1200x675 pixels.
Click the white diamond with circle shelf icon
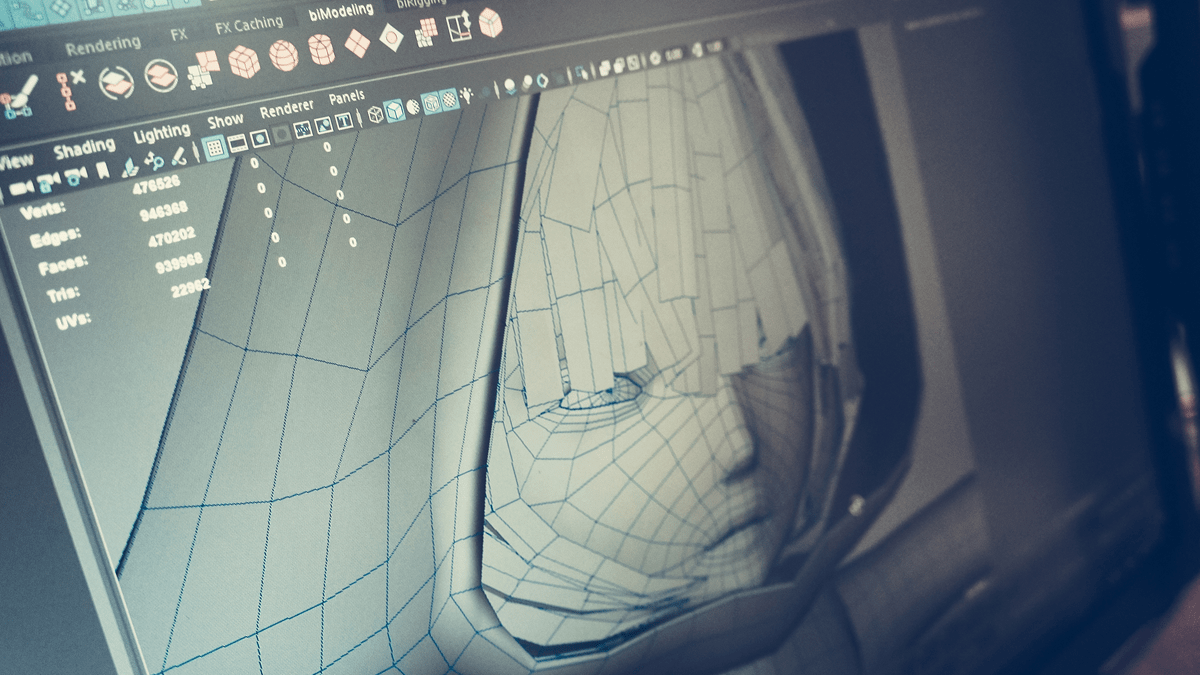pos(391,36)
